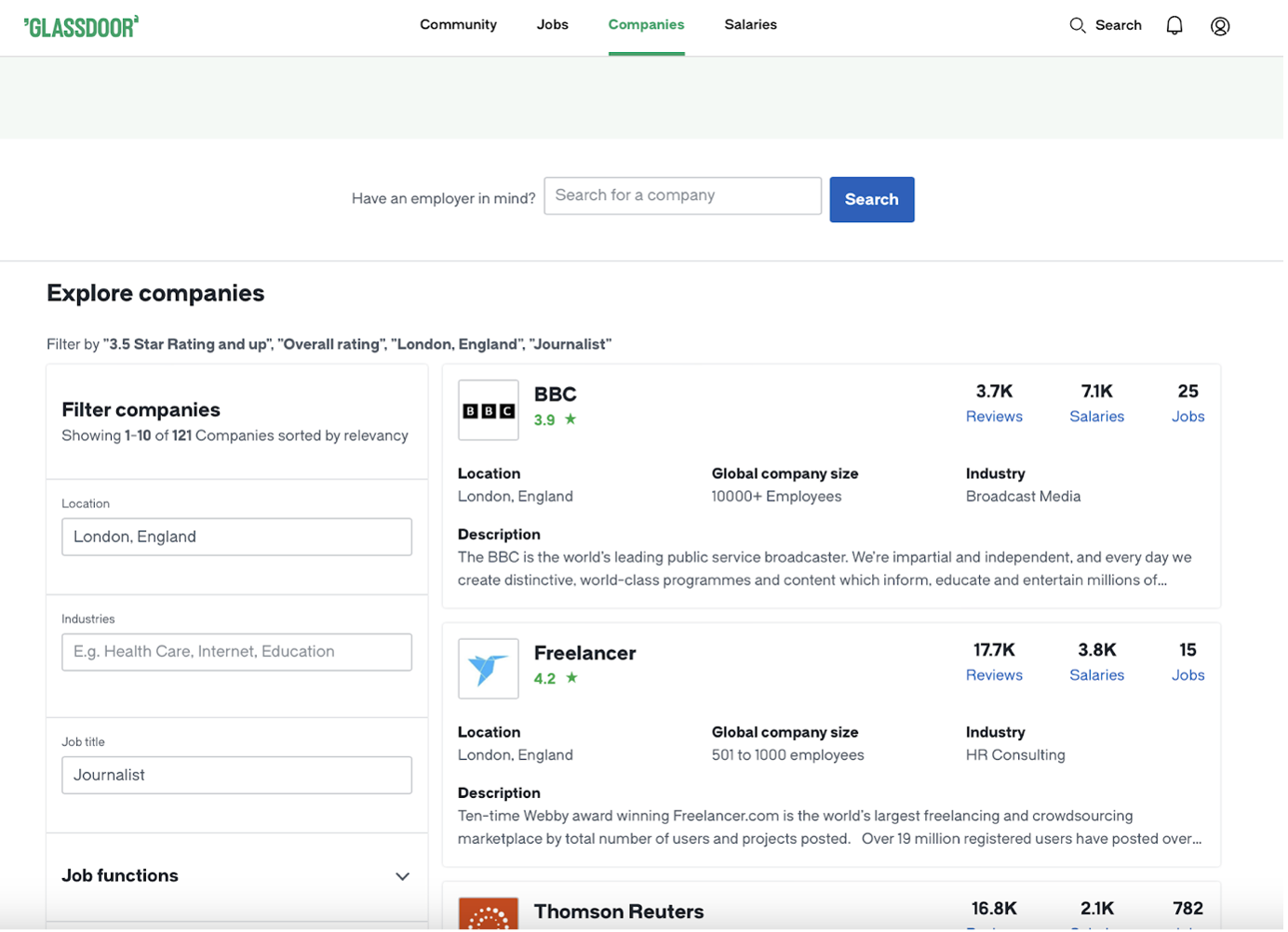1288x932 pixels.
Task: Click the BBC rating star
Action: click(572, 420)
